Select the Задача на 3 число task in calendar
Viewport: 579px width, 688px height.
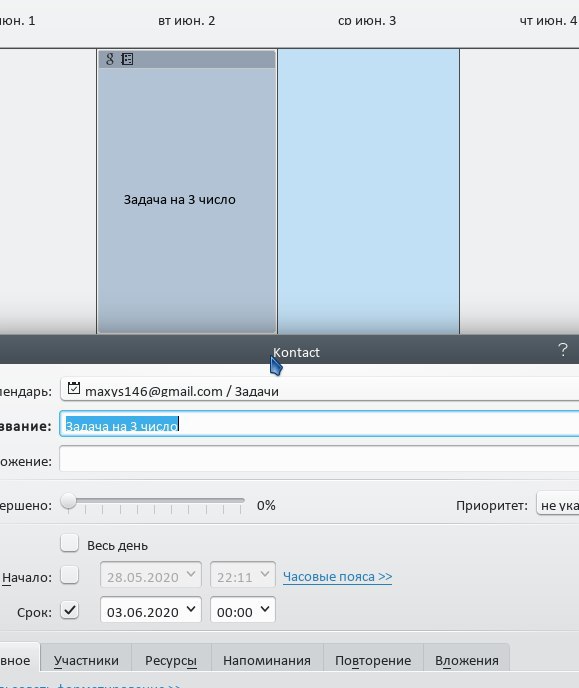[187, 192]
